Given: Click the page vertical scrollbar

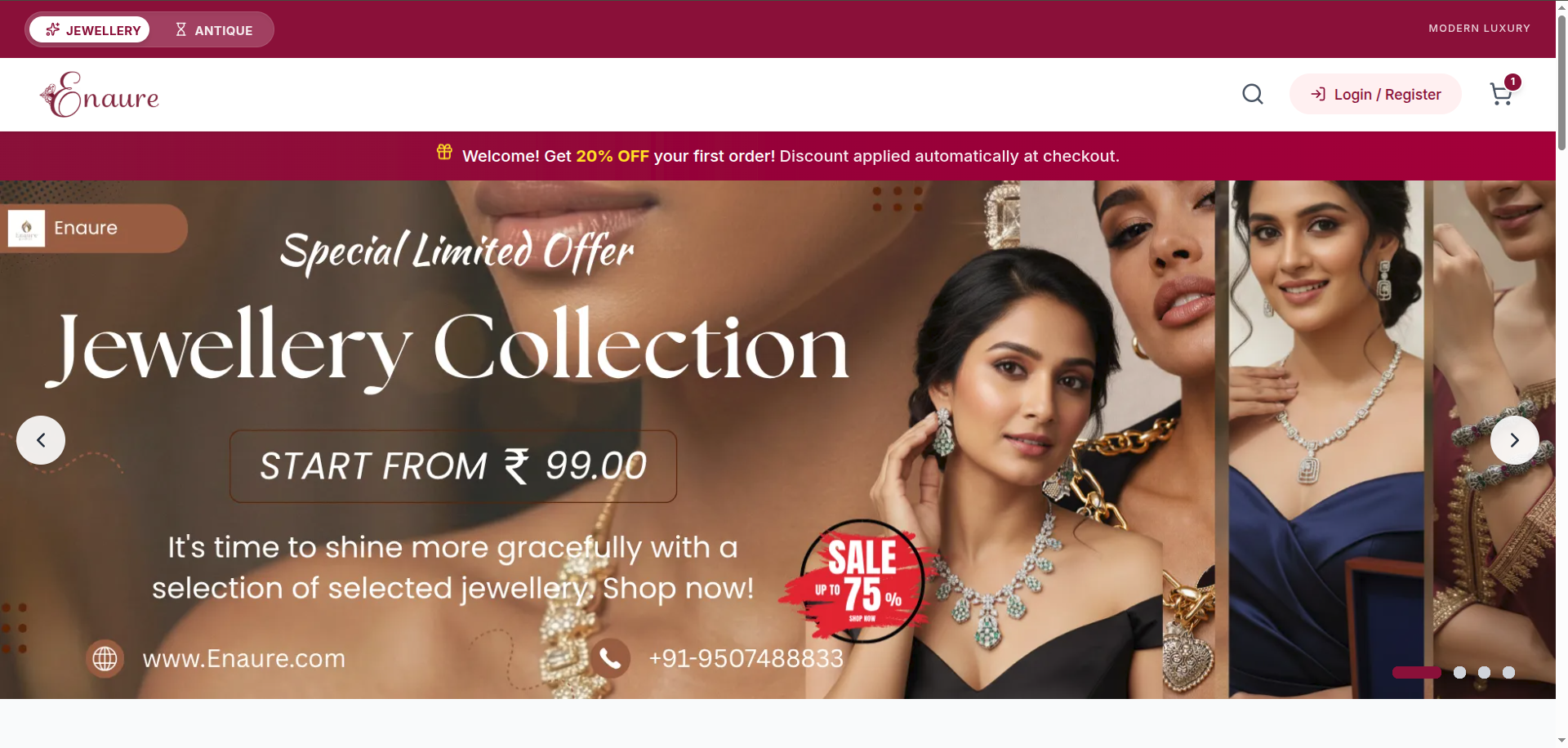Looking at the screenshot, I should 1561,82.
